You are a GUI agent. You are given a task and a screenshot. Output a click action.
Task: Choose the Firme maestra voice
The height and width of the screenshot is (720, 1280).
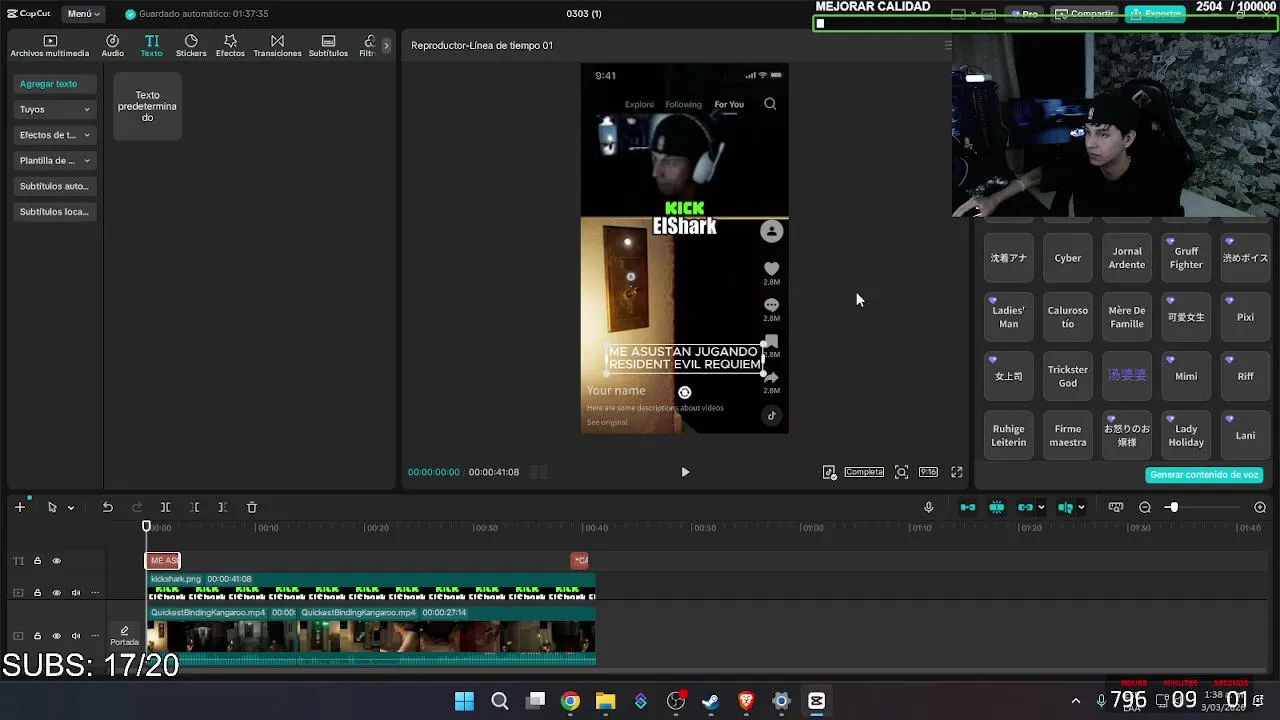pos(1068,435)
